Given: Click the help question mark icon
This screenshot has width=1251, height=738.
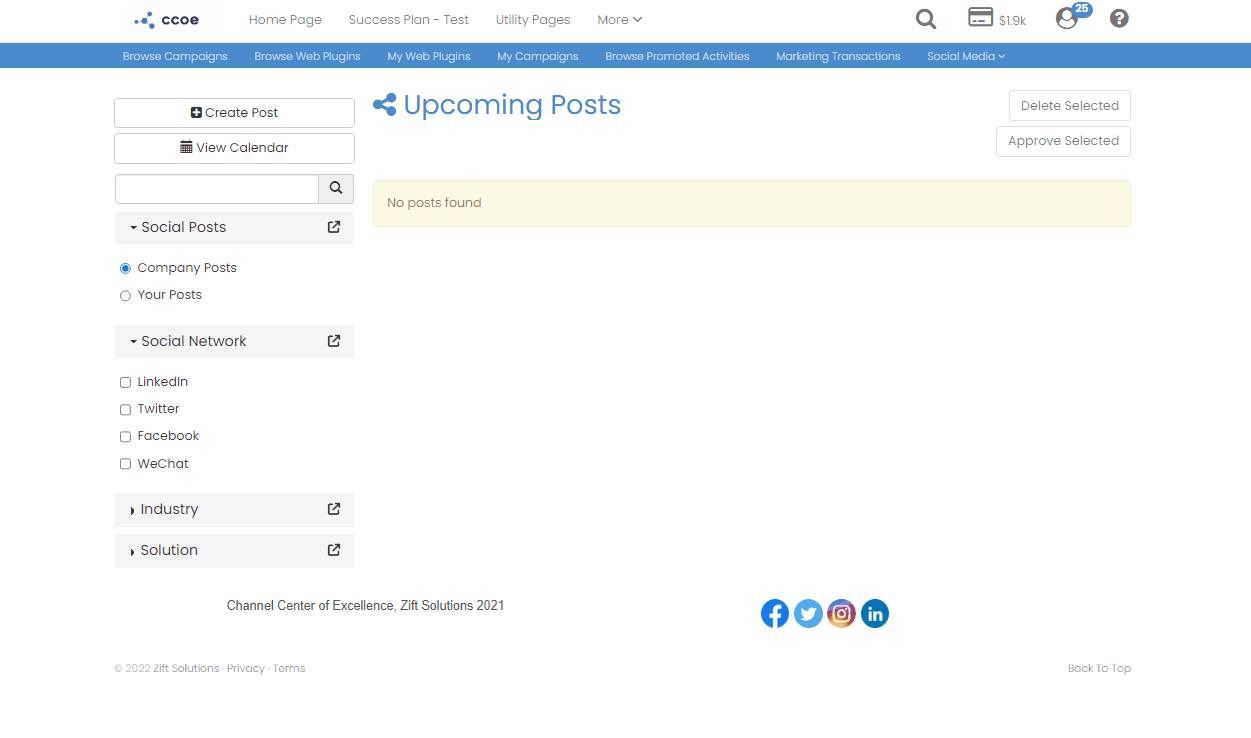Looking at the screenshot, I should (x=1118, y=18).
